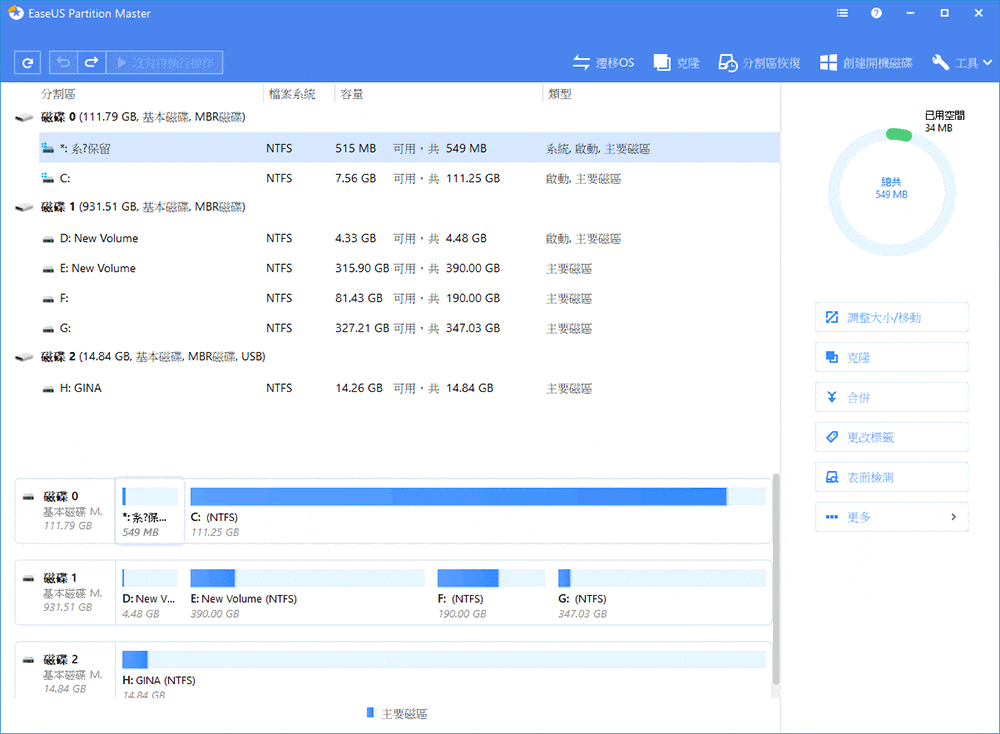Collapse the 磁碟 0 disk entry

[23, 116]
